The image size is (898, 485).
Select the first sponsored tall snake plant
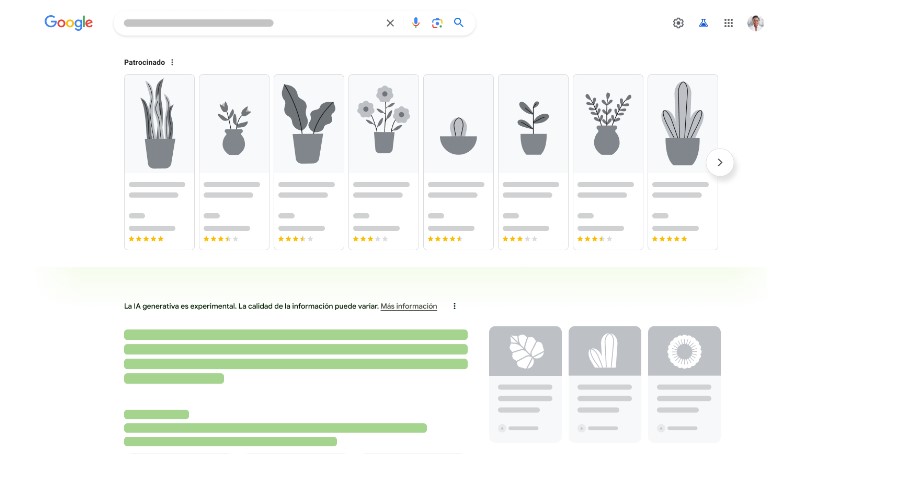(x=159, y=160)
